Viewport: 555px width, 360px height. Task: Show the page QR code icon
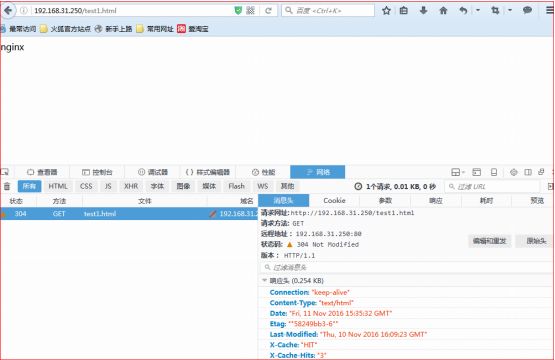click(x=251, y=11)
